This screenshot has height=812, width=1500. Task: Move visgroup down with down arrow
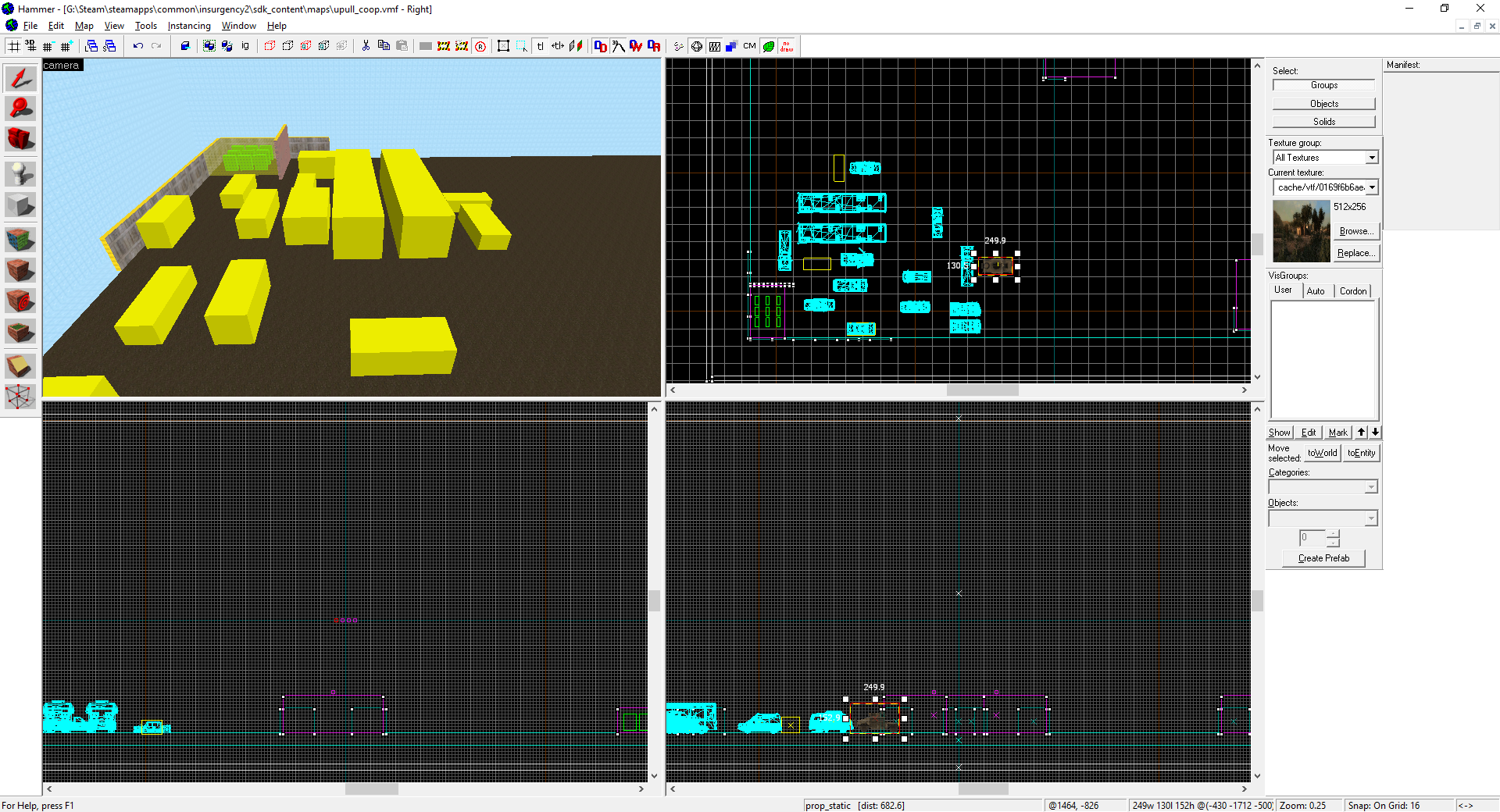click(x=1375, y=433)
